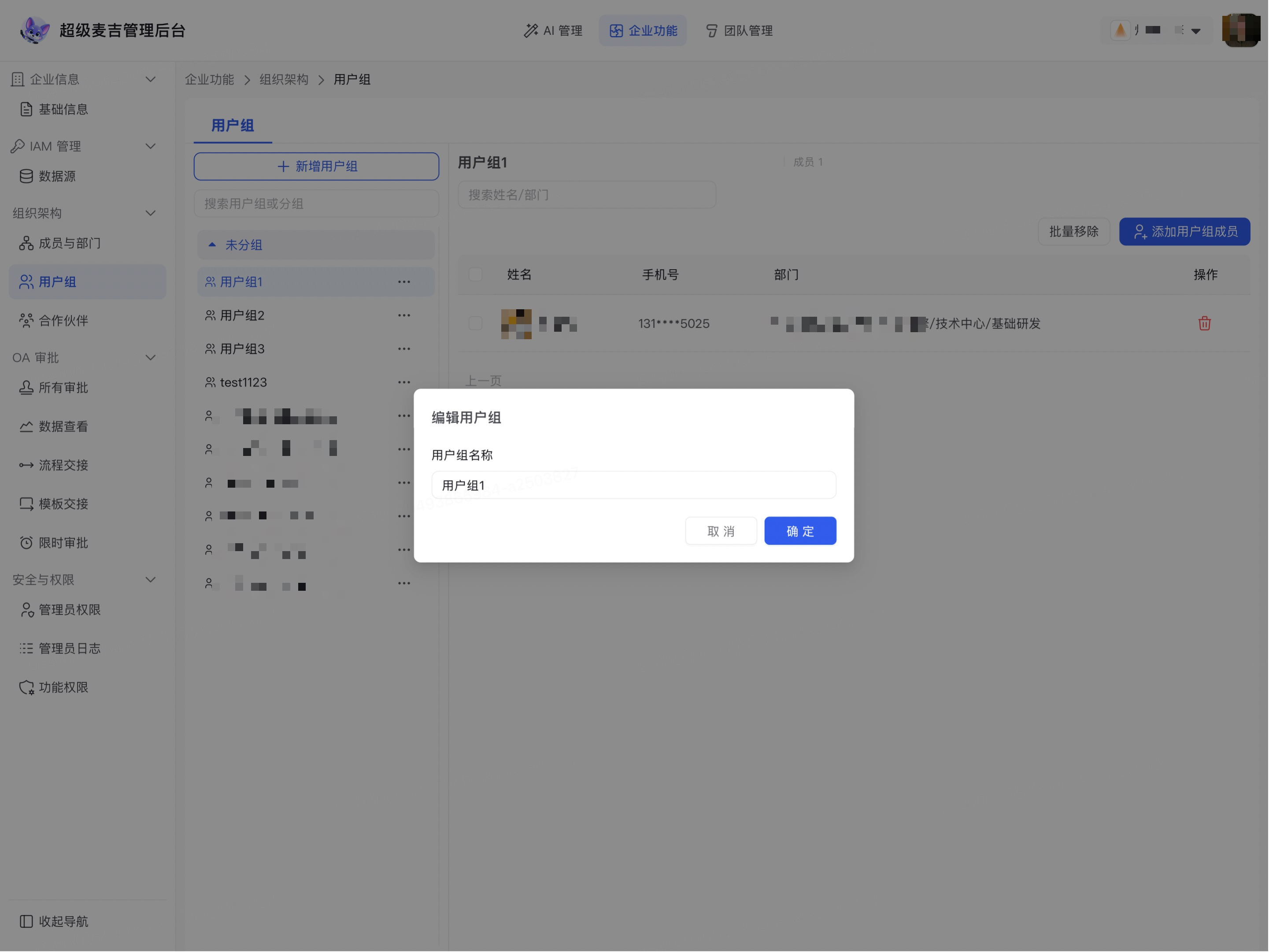Collapse the 组织架构 sidebar section

(x=150, y=214)
